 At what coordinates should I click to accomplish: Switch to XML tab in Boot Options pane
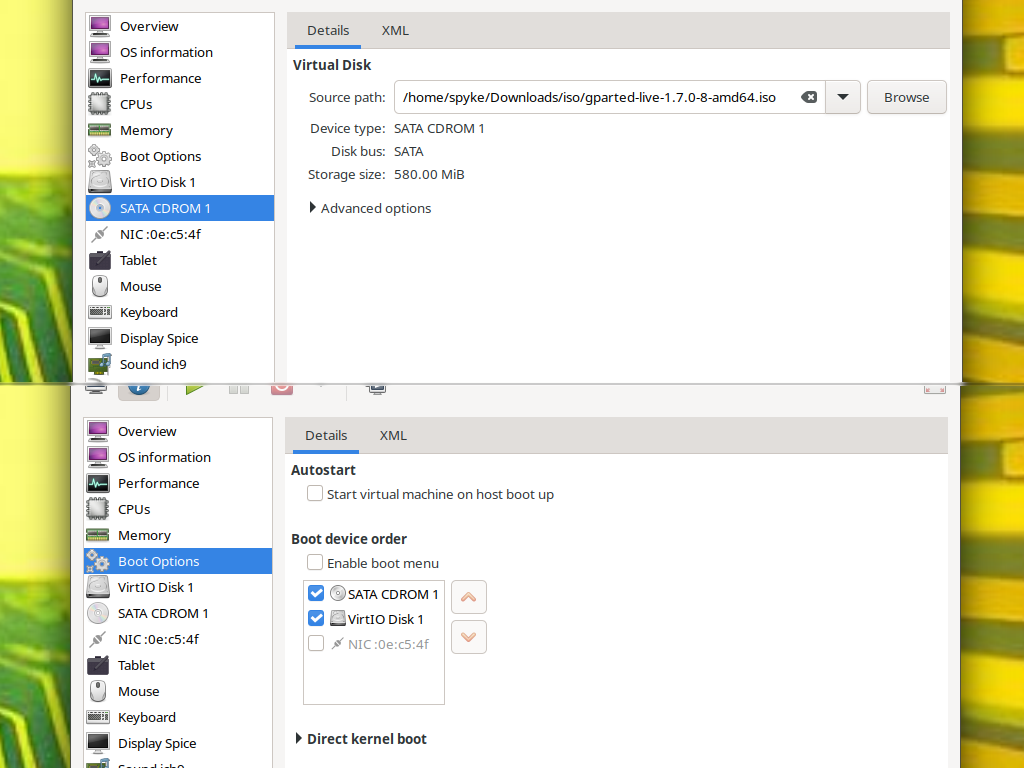tap(393, 435)
